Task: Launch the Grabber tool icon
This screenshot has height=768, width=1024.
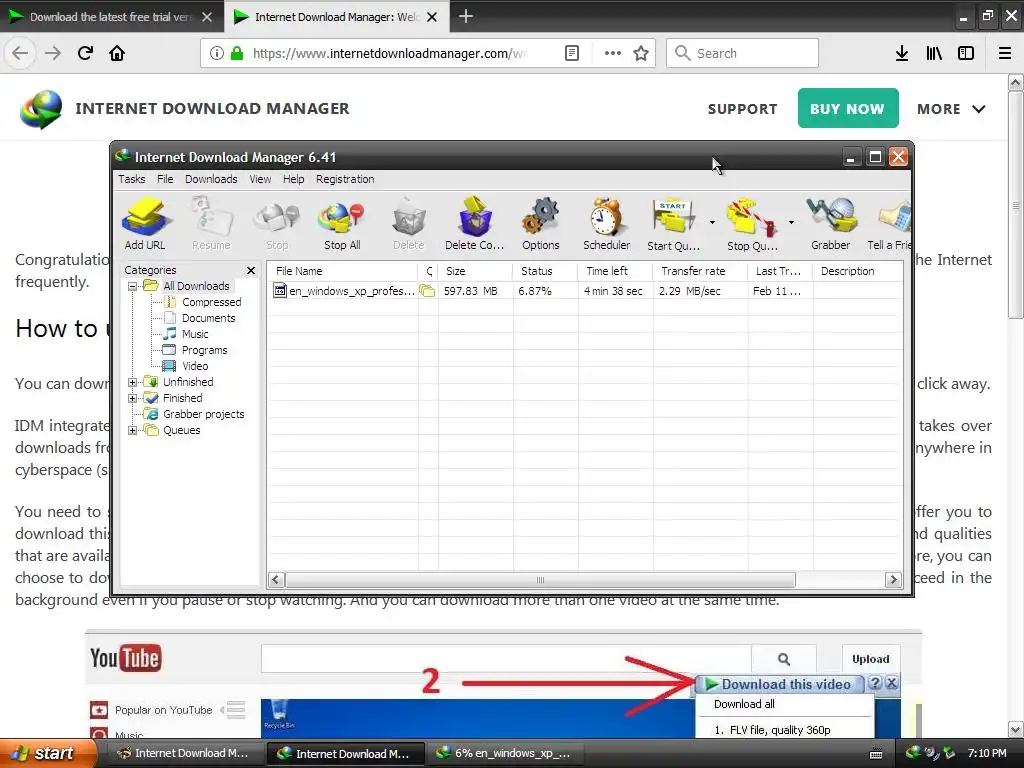Action: [831, 224]
